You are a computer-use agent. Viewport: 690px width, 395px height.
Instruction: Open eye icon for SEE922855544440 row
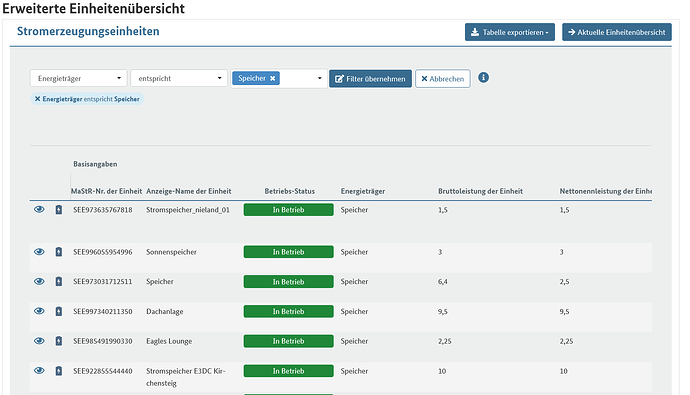[39, 370]
